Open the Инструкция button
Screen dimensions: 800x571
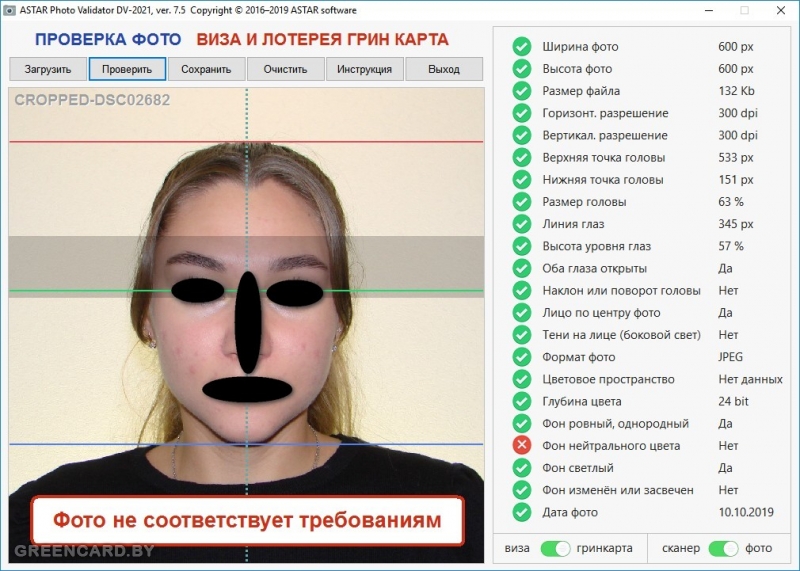[364, 69]
